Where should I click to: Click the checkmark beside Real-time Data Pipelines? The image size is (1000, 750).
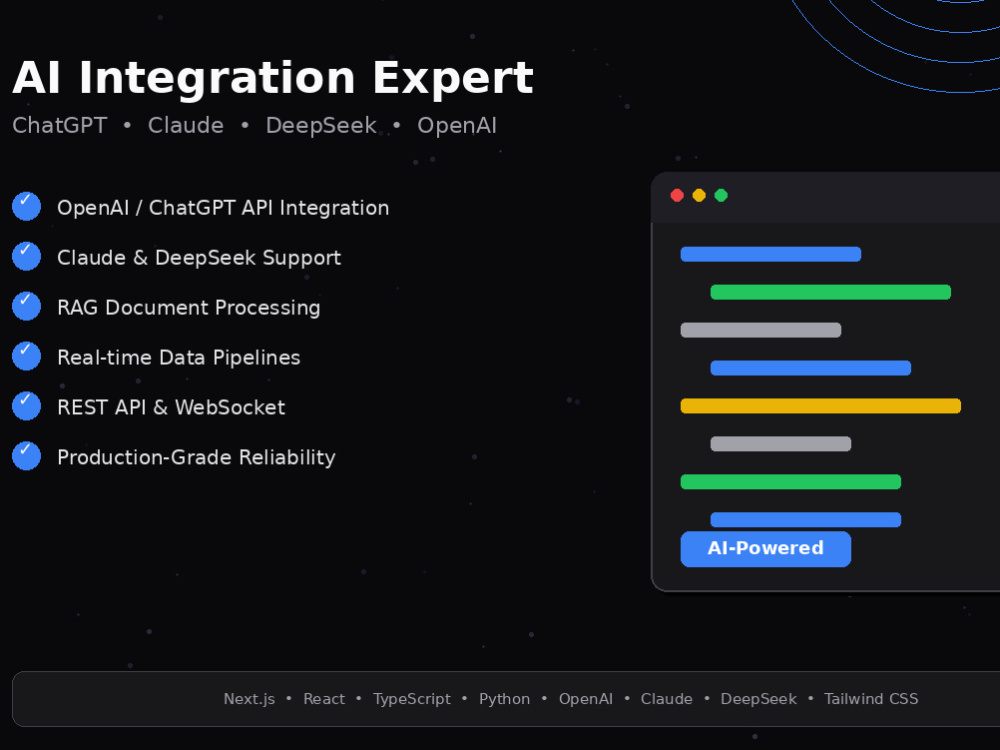(x=26, y=356)
